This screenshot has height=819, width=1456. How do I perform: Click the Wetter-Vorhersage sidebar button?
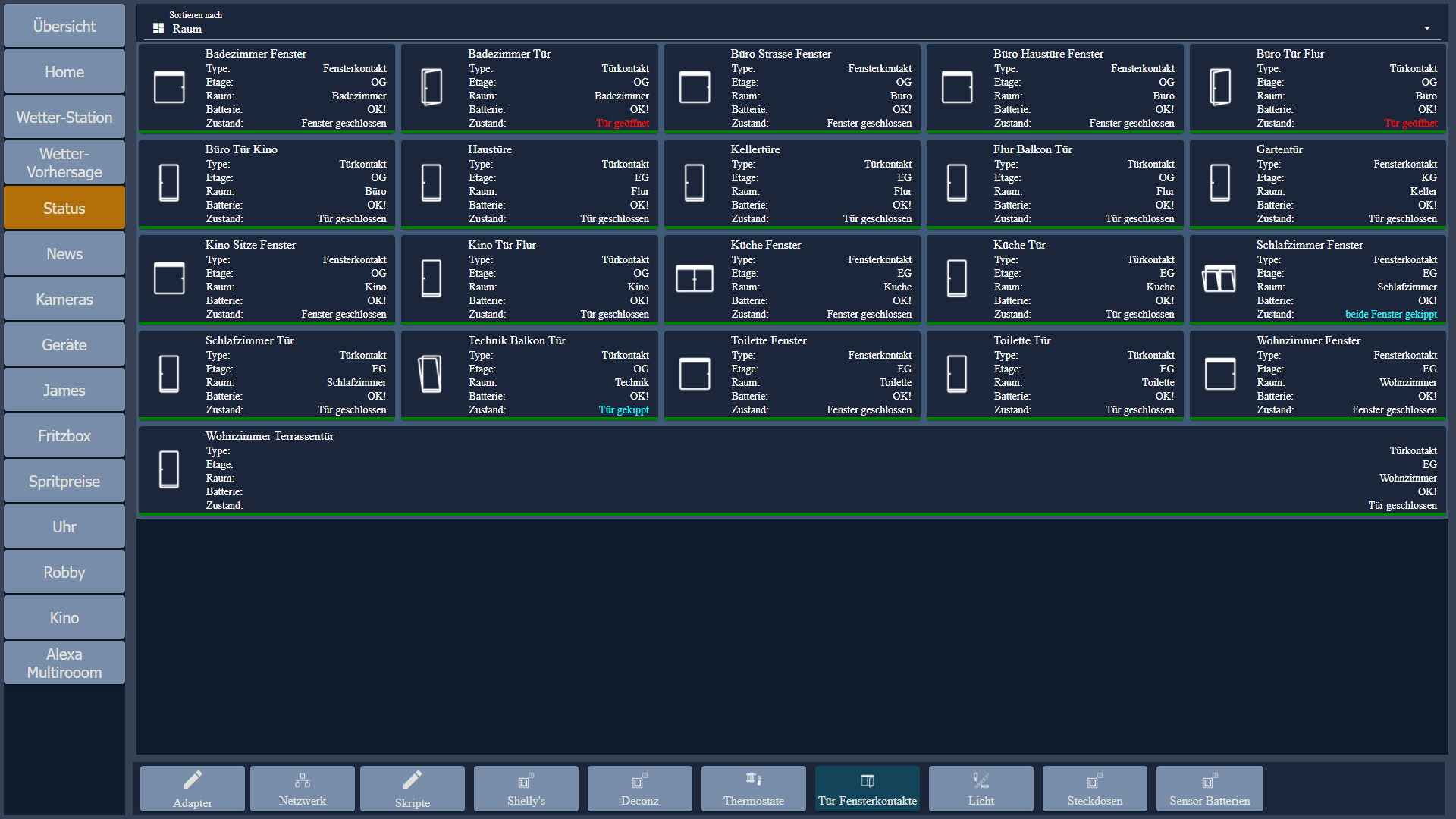click(x=65, y=162)
